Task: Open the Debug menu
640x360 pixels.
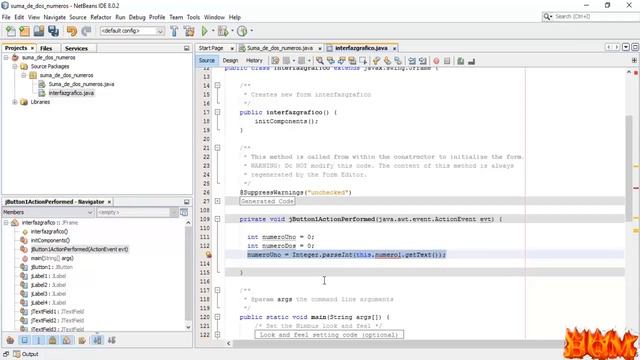Action: (137, 17)
